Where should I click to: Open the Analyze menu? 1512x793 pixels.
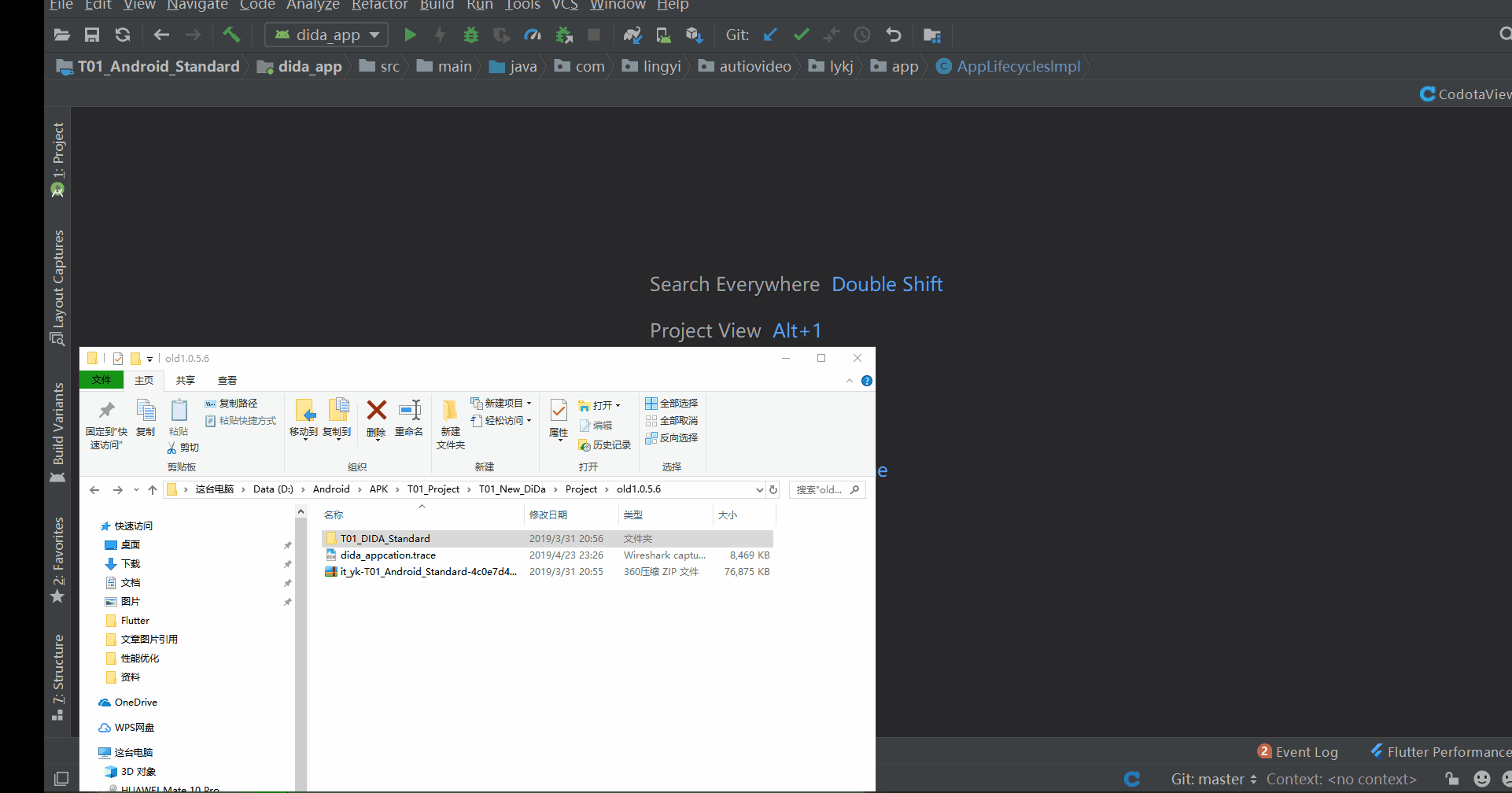click(312, 6)
